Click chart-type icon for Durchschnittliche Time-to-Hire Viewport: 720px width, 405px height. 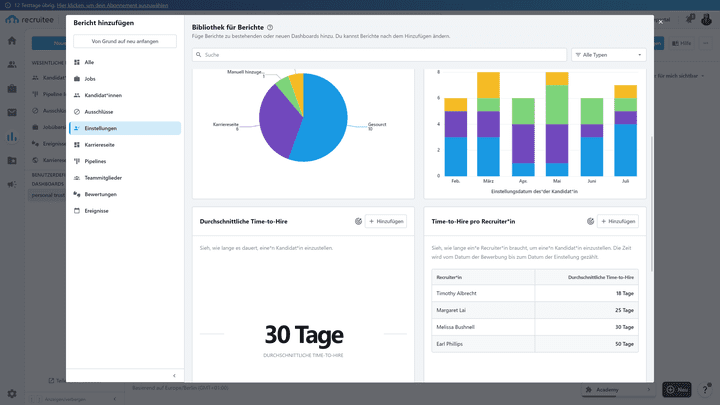358,221
